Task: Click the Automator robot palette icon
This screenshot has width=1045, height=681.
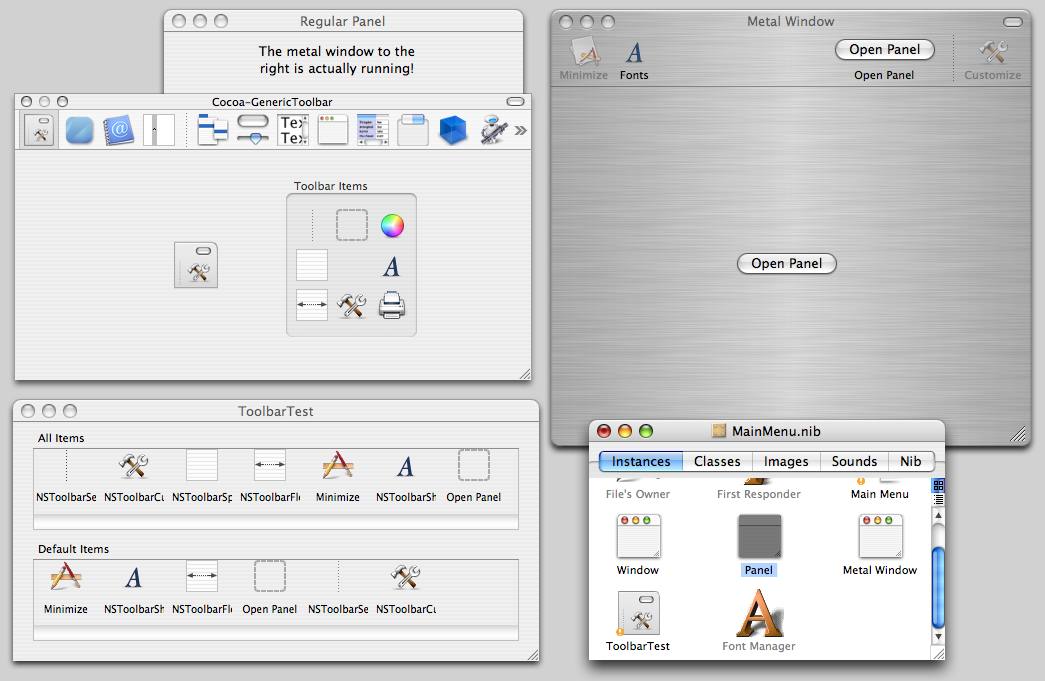Action: [493, 130]
